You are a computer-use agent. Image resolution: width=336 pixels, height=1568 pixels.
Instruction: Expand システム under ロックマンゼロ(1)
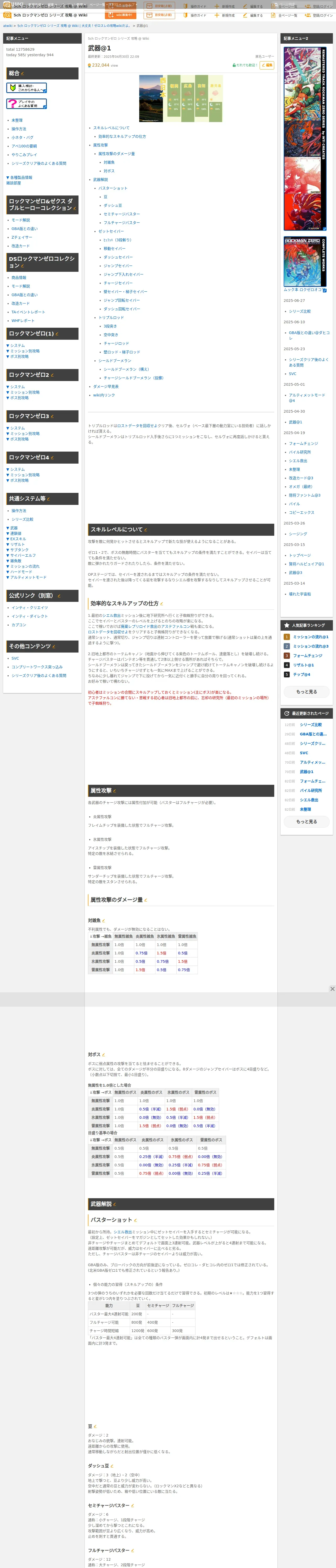pos(16,345)
